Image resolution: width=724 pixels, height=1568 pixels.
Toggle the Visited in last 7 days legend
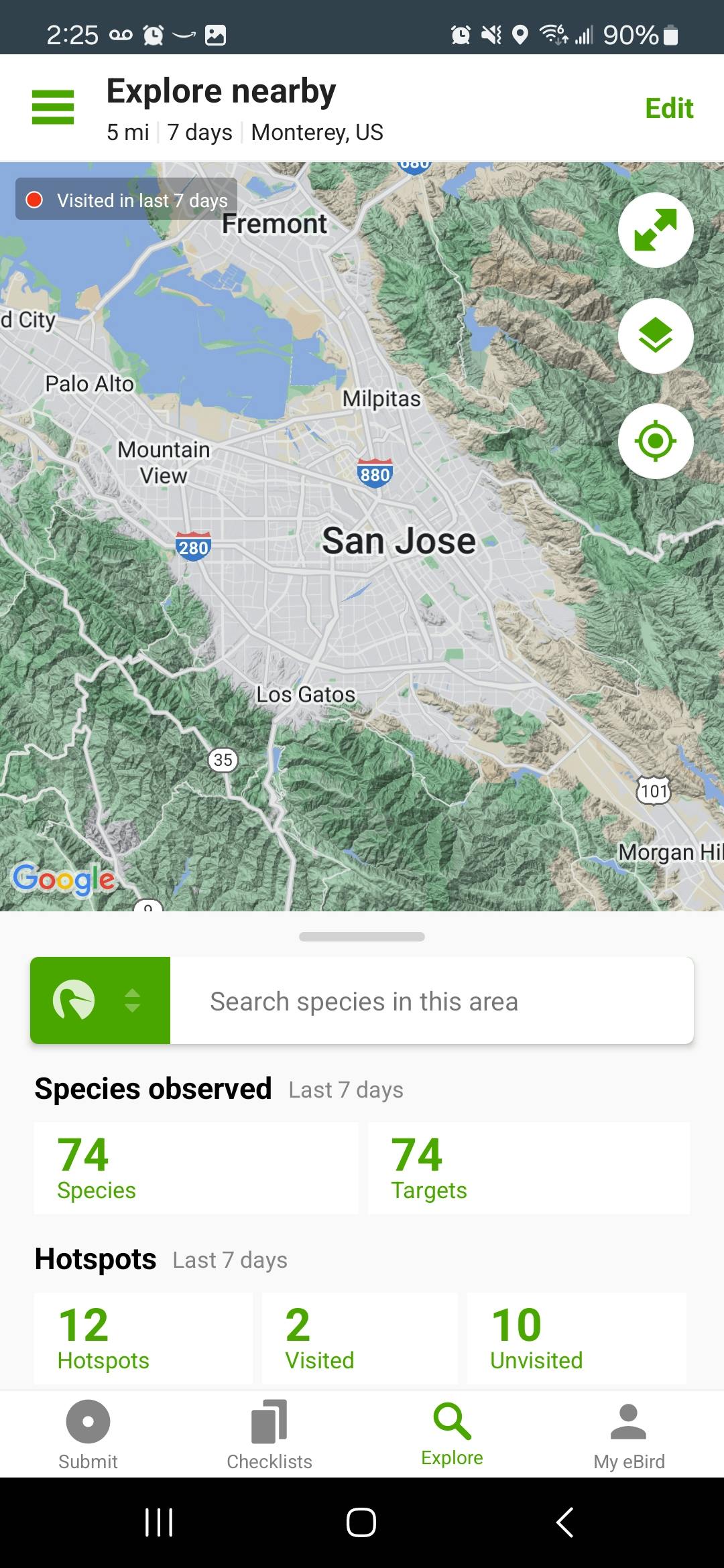127,200
